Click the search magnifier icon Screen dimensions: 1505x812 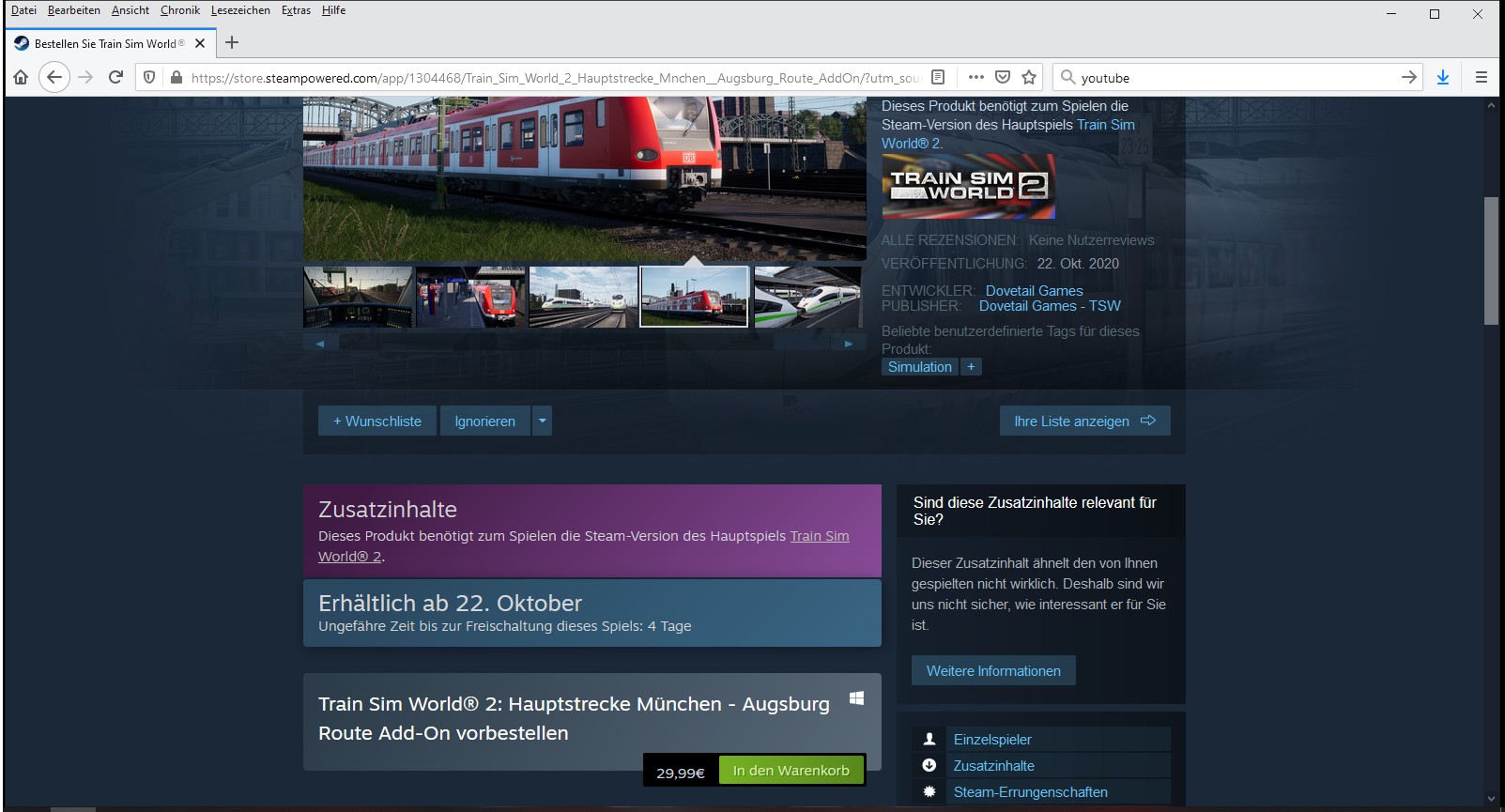(1067, 77)
